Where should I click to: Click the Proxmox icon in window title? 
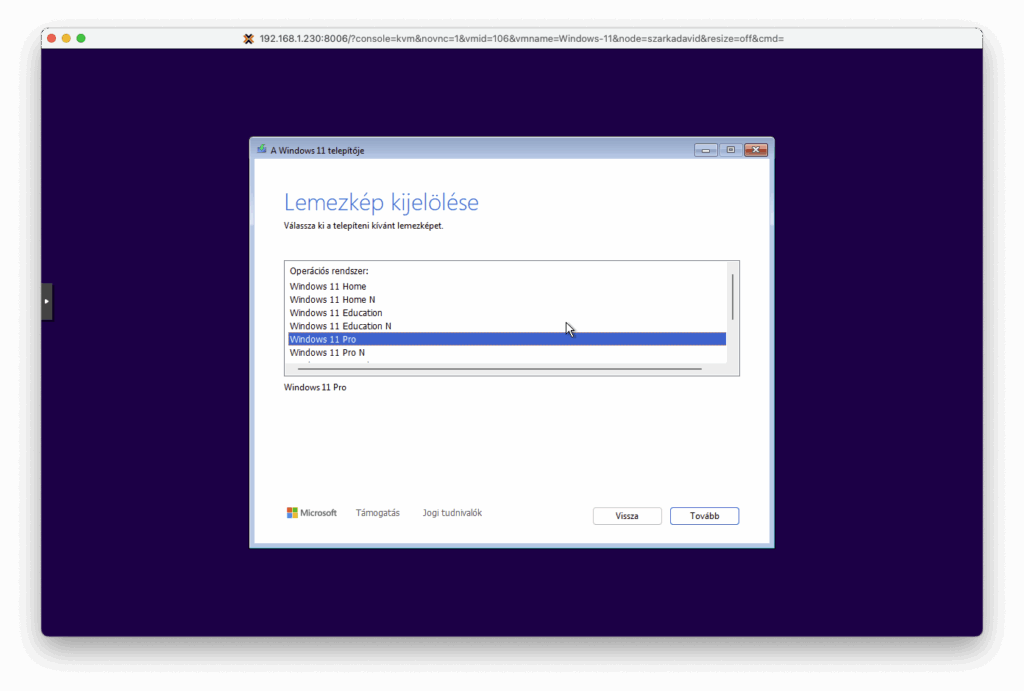coord(248,39)
